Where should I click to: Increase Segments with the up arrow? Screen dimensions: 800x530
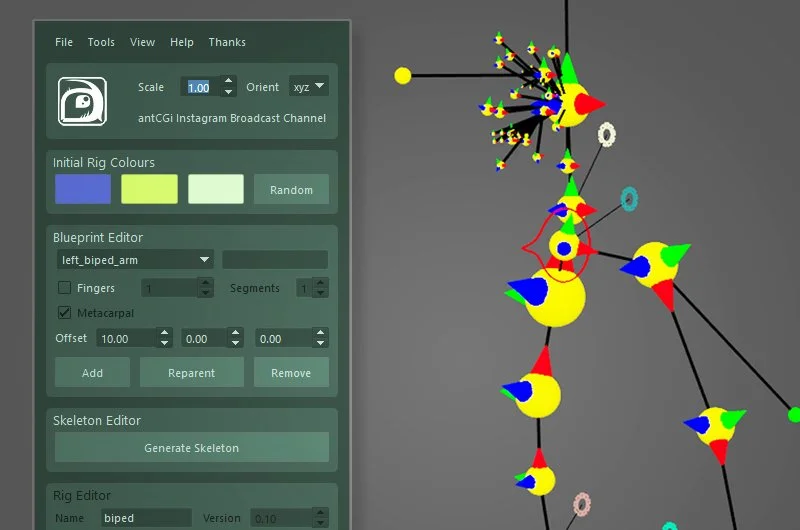(320, 283)
